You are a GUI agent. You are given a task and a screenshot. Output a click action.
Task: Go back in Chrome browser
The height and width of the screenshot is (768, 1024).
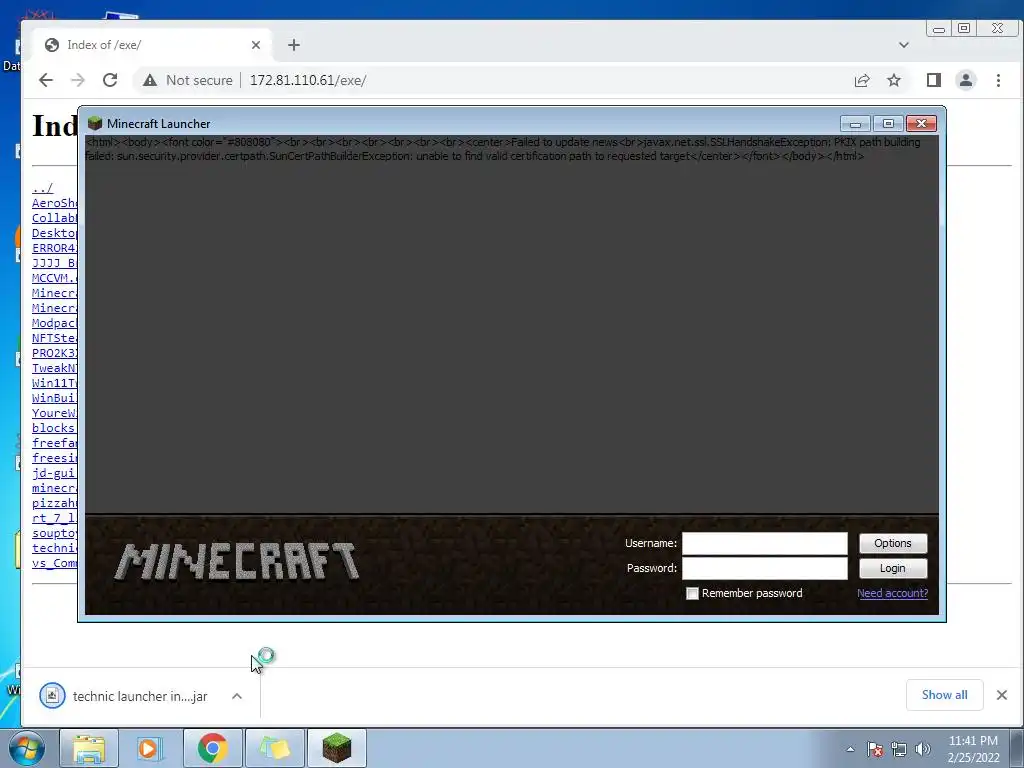[46, 80]
